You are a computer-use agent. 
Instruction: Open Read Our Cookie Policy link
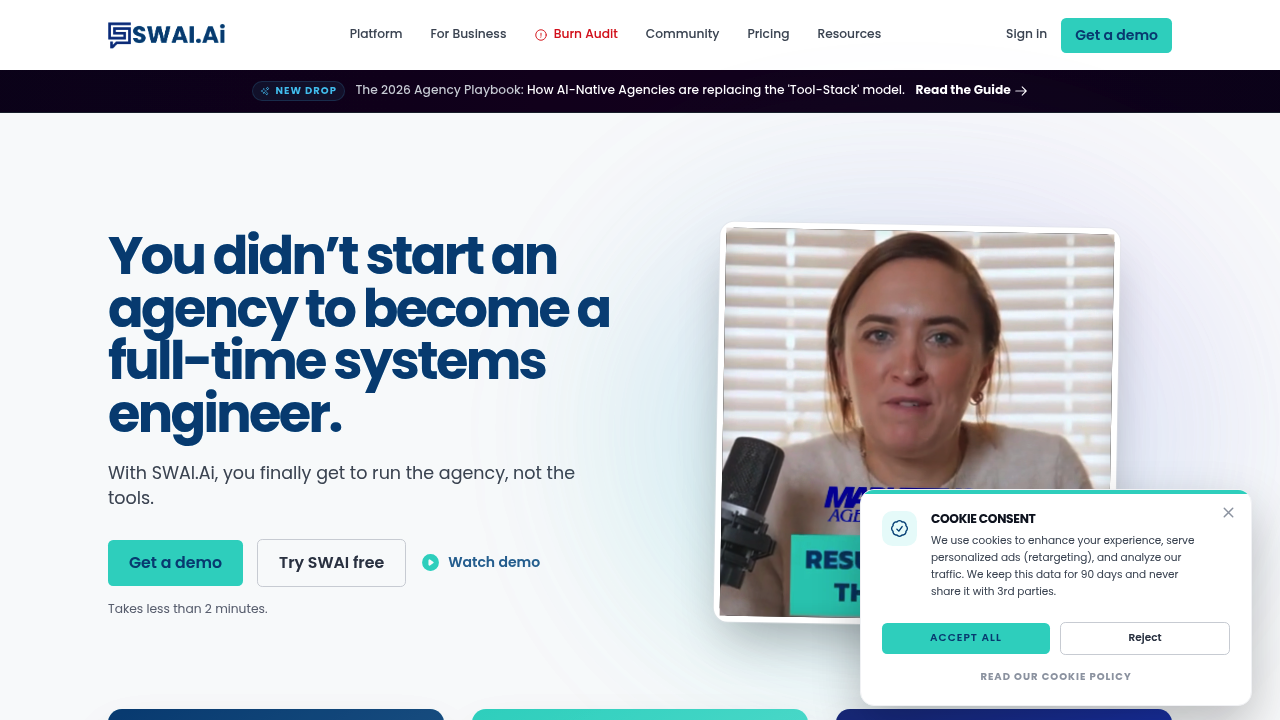tap(1055, 677)
